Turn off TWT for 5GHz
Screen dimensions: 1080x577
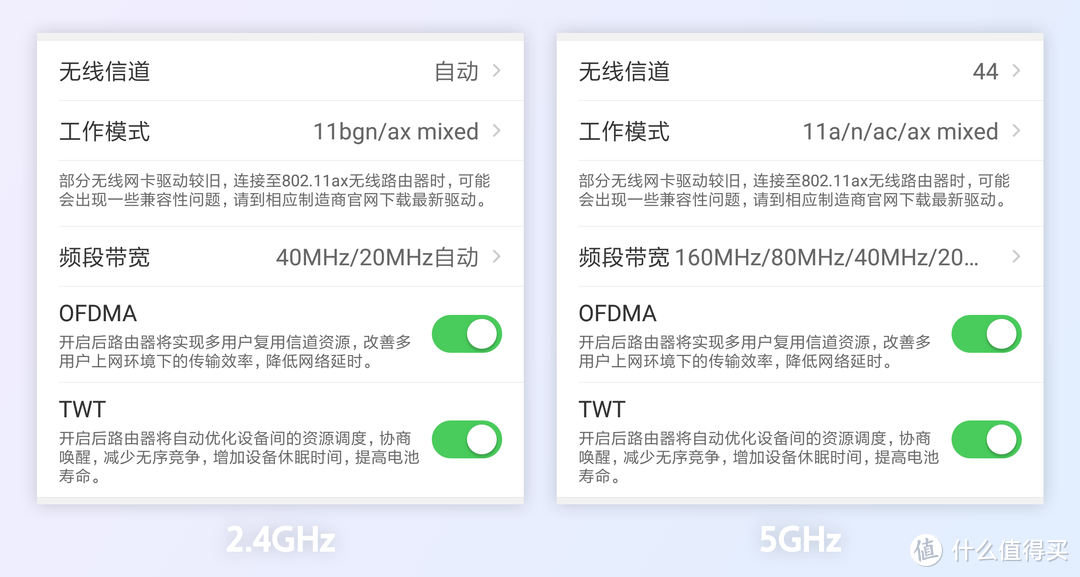[x=985, y=439]
